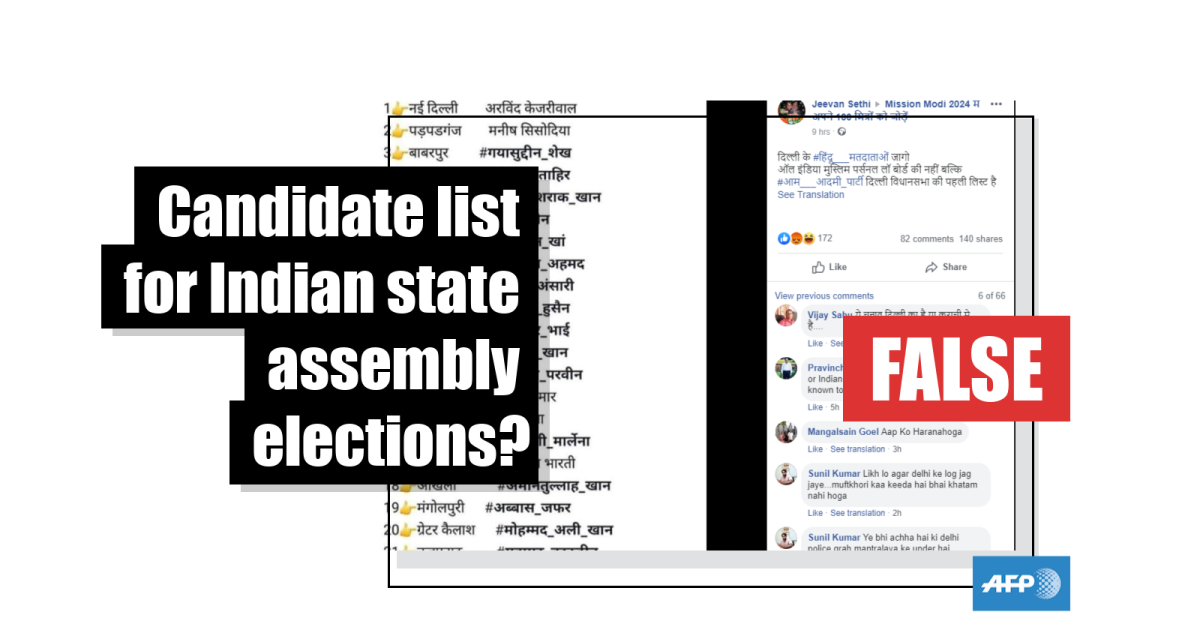Click the AFP logo badge
The width and height of the screenshot is (1200, 630).
[x=1021, y=583]
